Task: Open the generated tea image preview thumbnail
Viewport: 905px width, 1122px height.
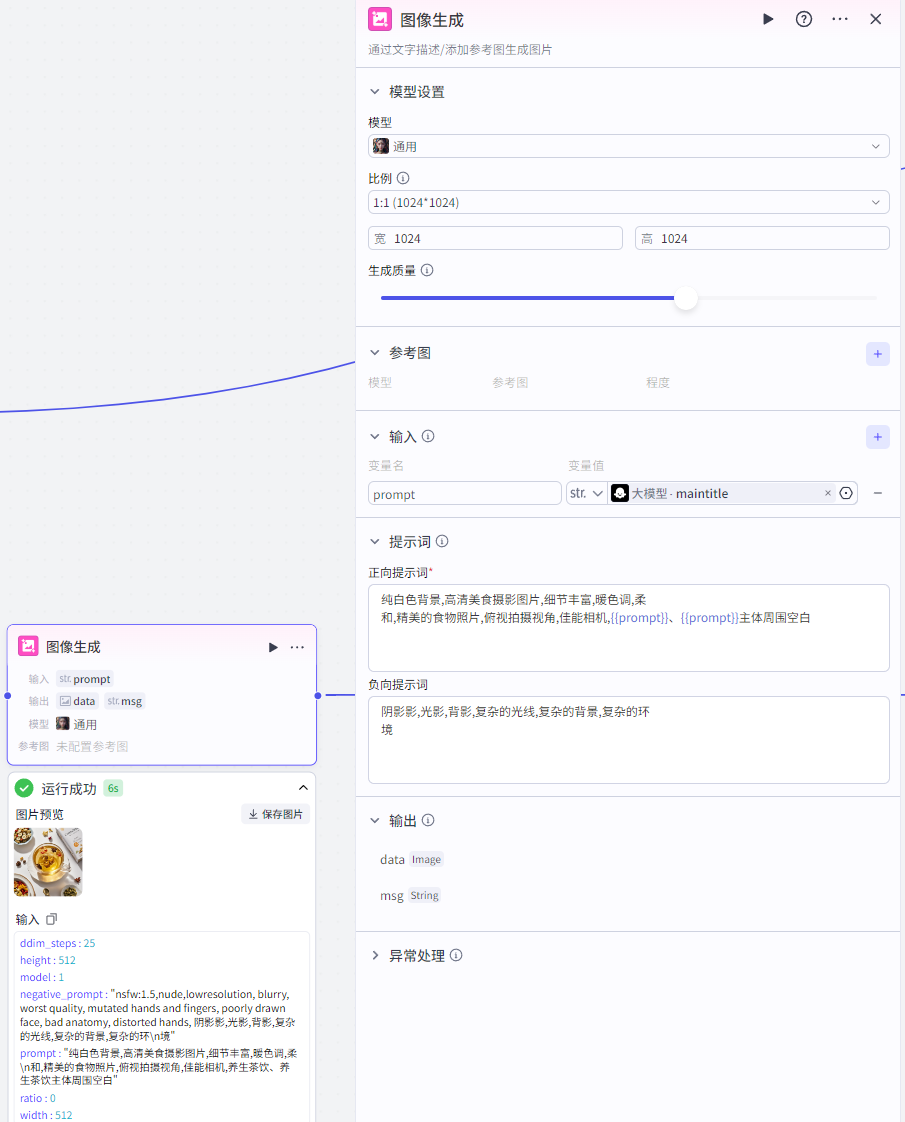Action: click(48, 862)
